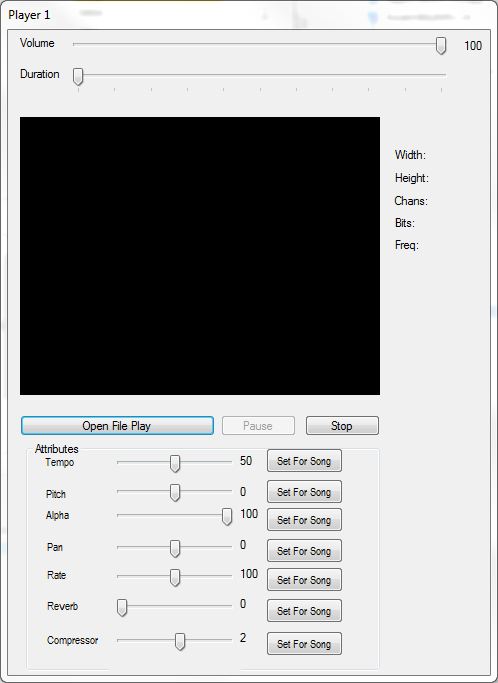
Task: Click the Pitch label
Action: 56,494
